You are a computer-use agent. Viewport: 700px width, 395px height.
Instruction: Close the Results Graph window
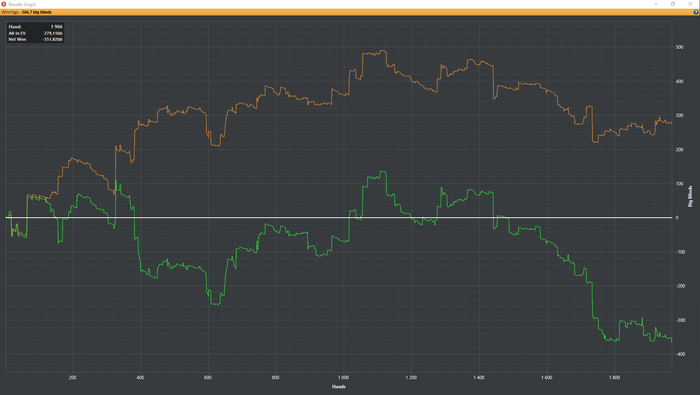coord(690,4)
